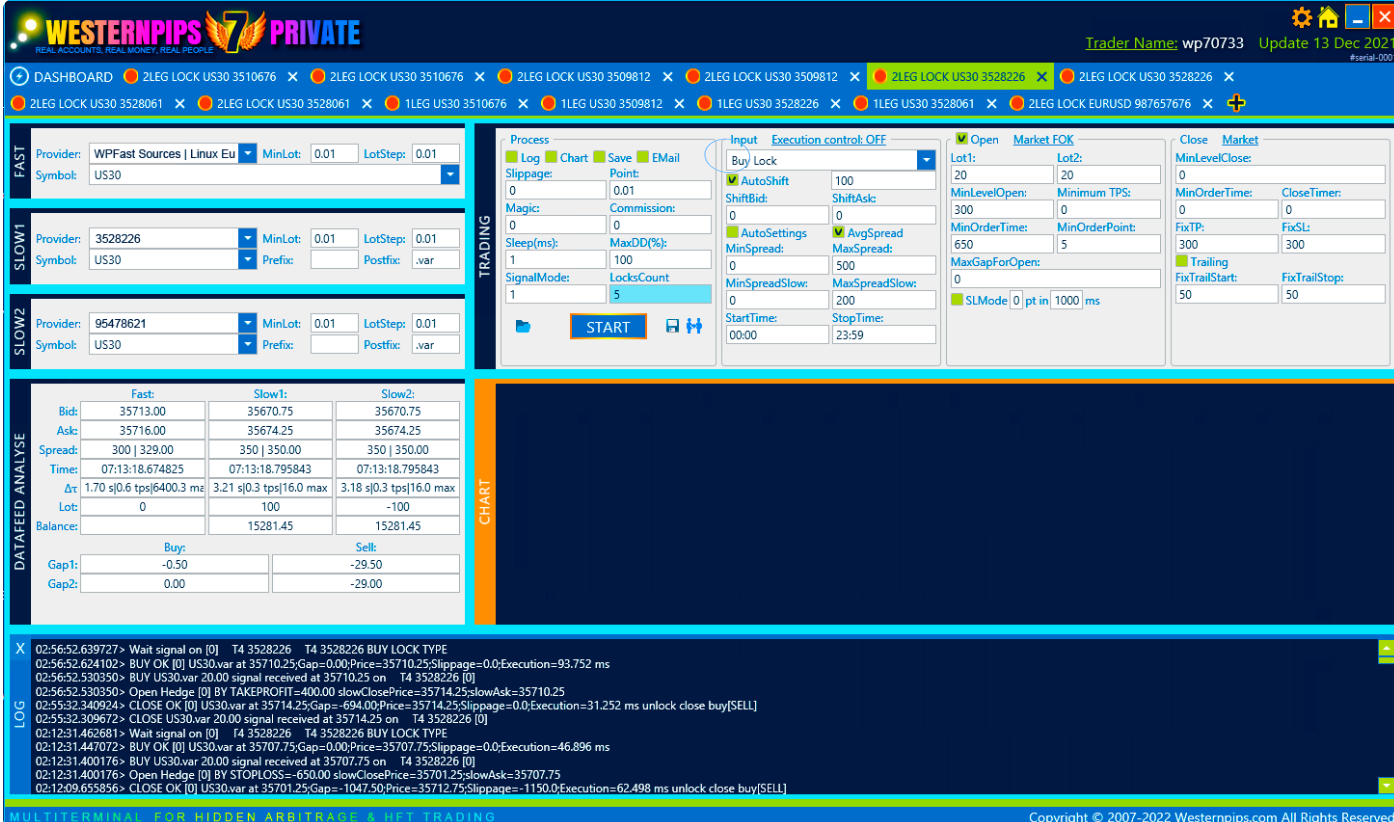Open the Fast Provider dropdown
Viewport: 1394px width, 822px height.
coord(248,153)
